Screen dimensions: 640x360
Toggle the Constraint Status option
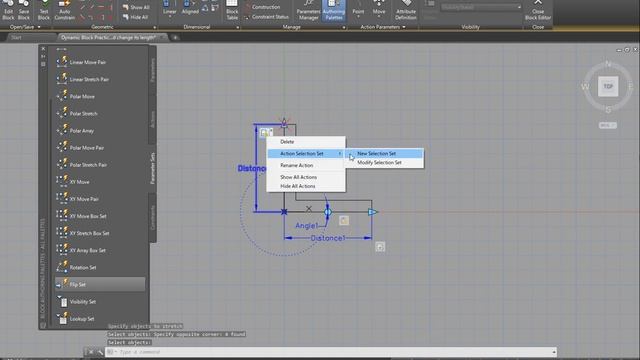[267, 17]
